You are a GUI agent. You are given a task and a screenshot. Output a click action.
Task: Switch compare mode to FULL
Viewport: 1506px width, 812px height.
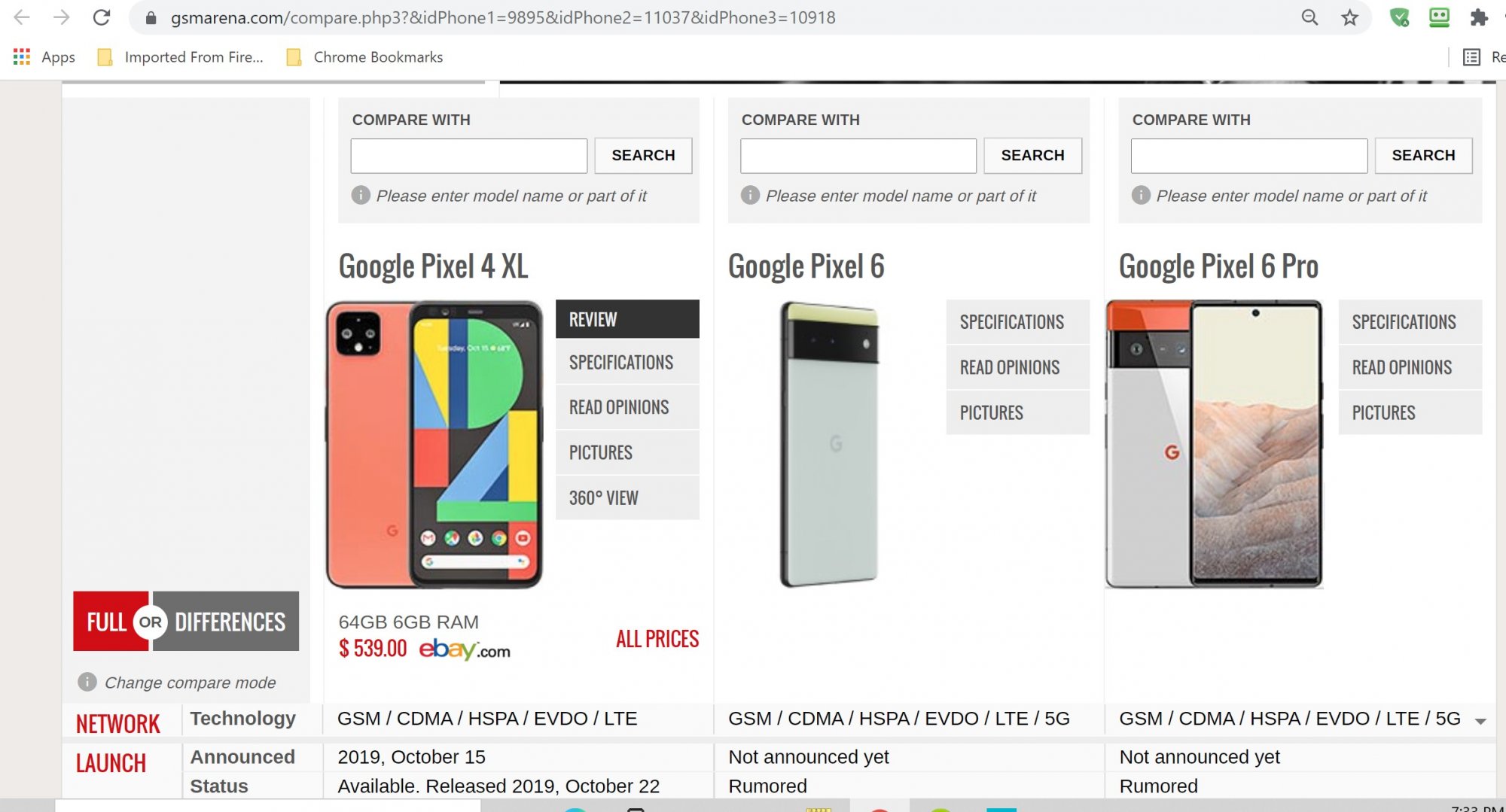105,622
